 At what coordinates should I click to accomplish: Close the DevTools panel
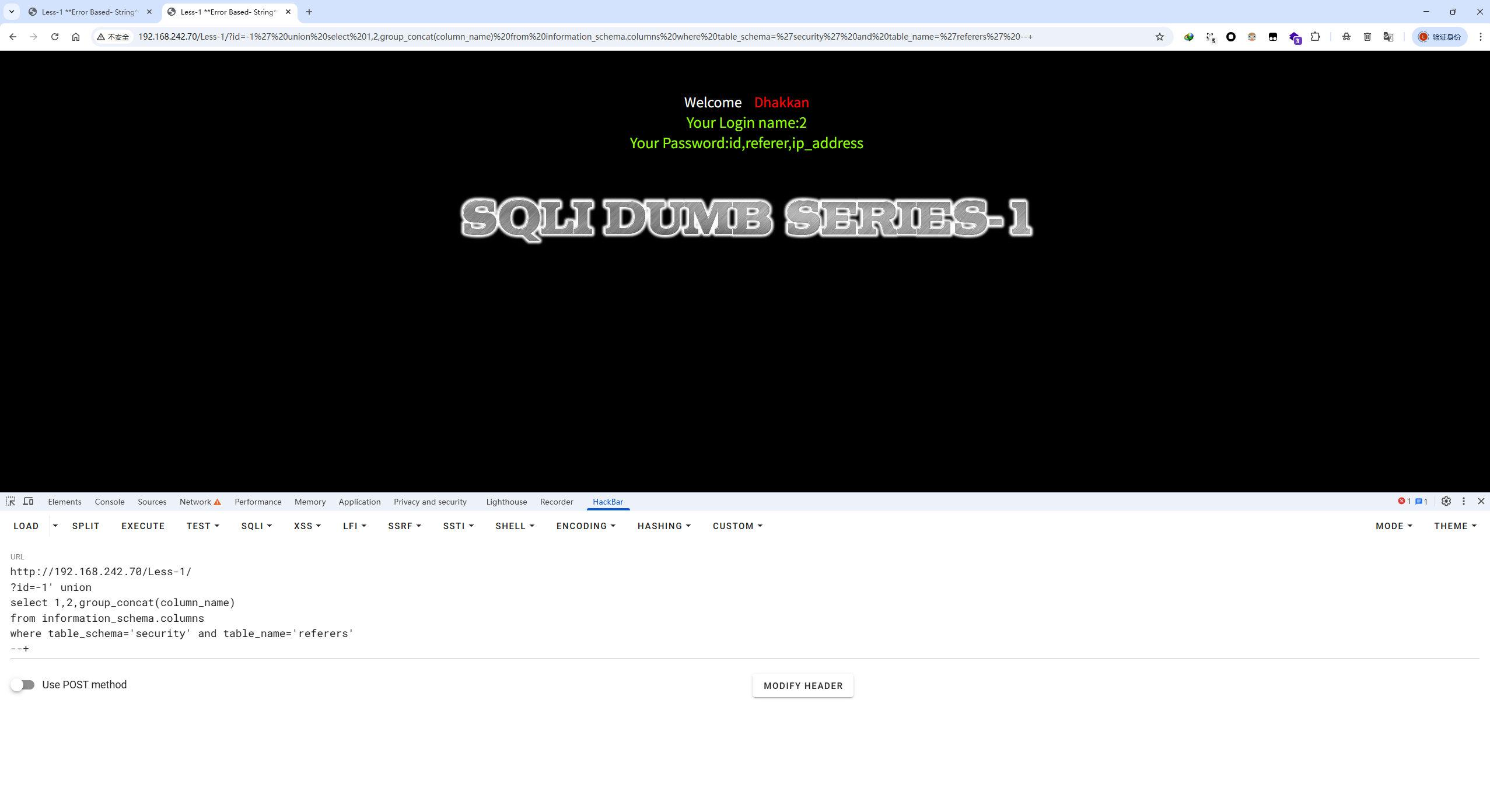(x=1481, y=501)
